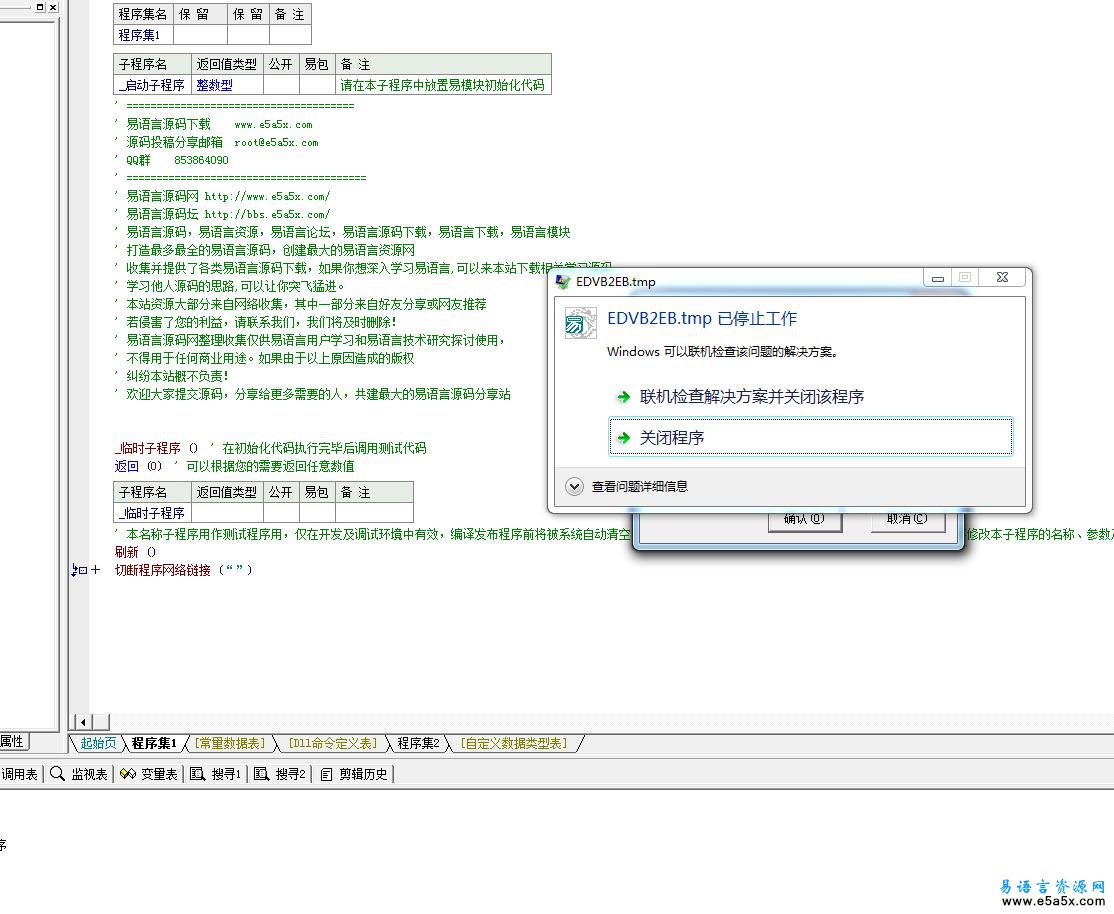Screen dimensions: 1114x914
Task: Click the 整数型 return type cell
Action: tap(227, 85)
